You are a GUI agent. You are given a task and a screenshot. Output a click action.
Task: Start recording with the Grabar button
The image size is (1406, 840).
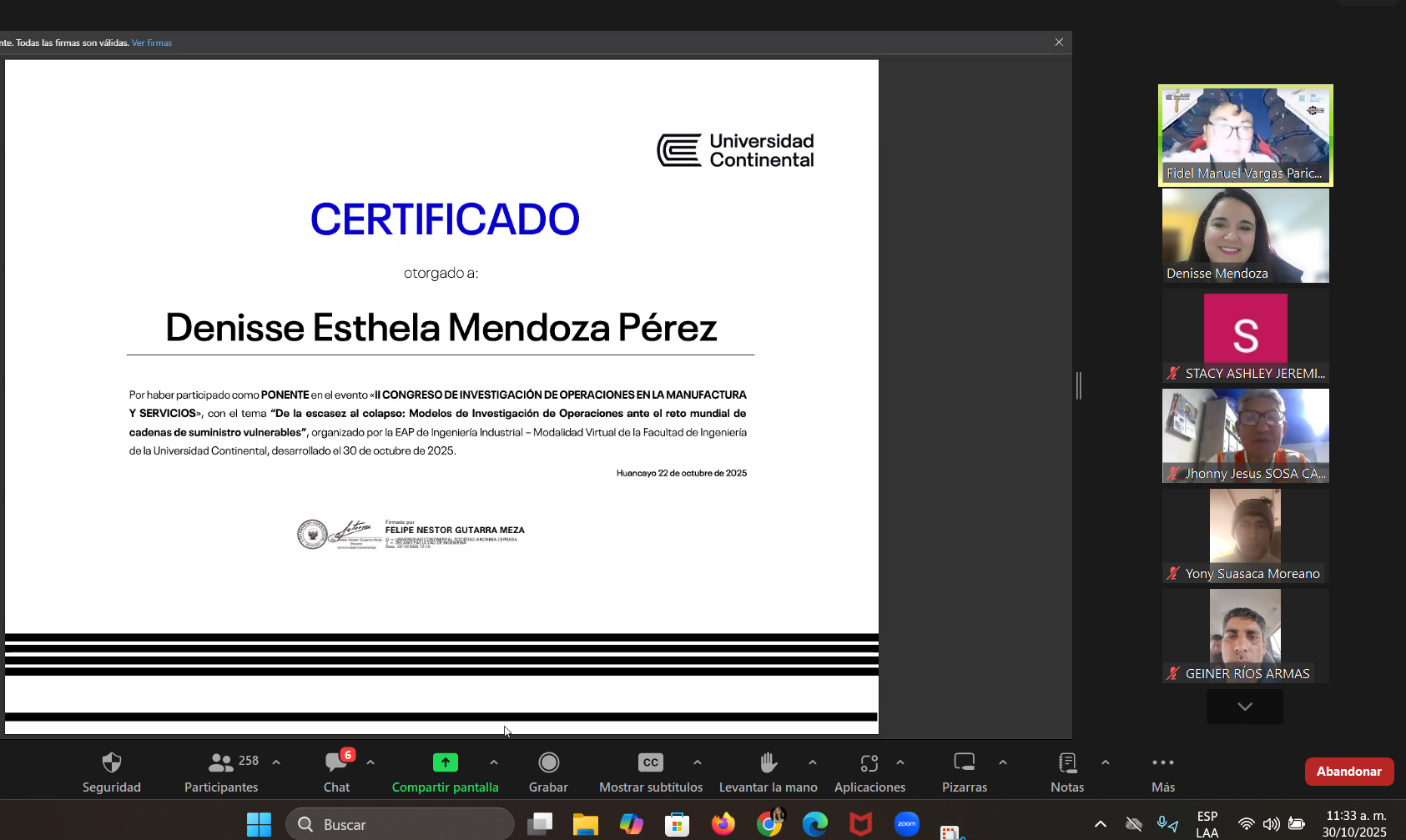(x=548, y=763)
